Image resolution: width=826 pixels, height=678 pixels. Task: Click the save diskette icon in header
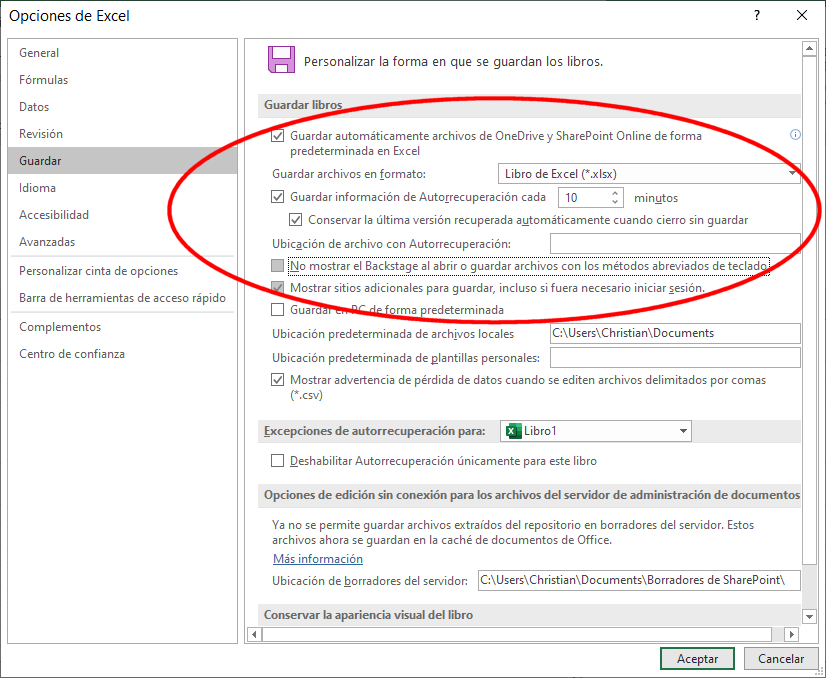(280, 60)
